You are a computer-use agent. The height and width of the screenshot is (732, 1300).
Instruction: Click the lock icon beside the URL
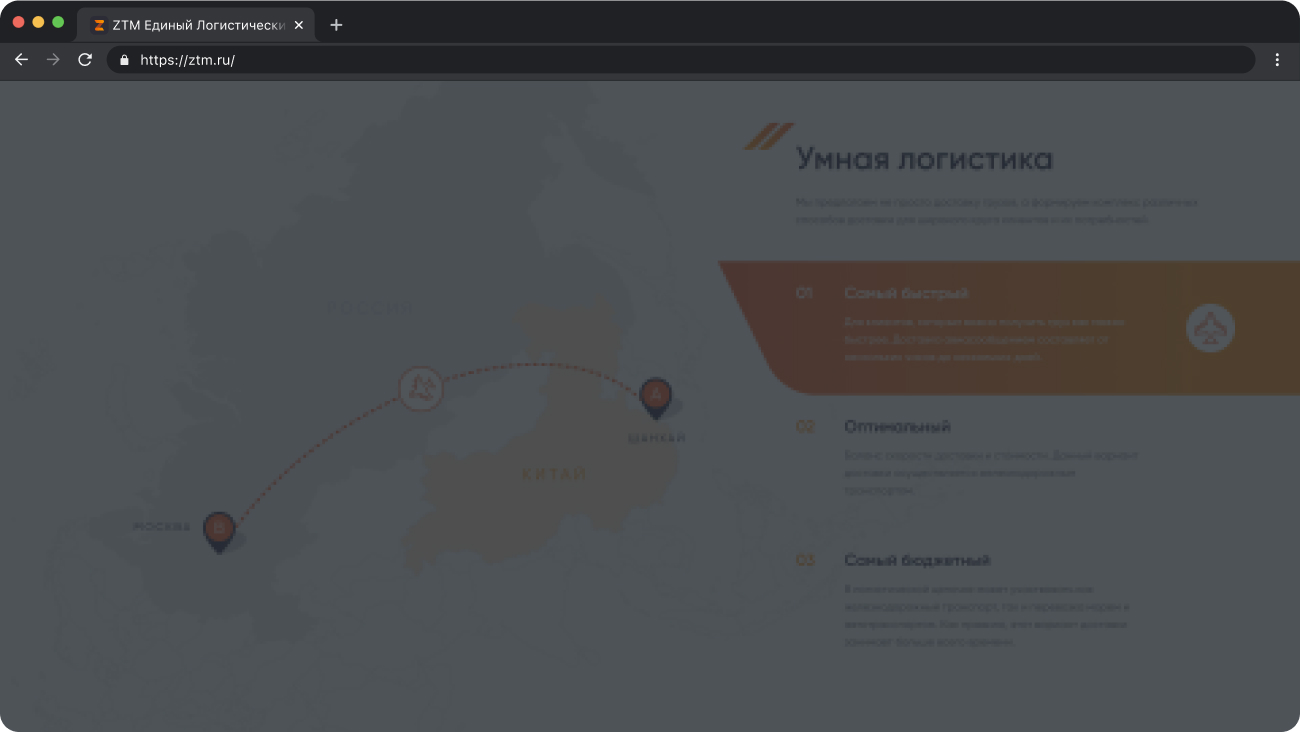coord(124,60)
